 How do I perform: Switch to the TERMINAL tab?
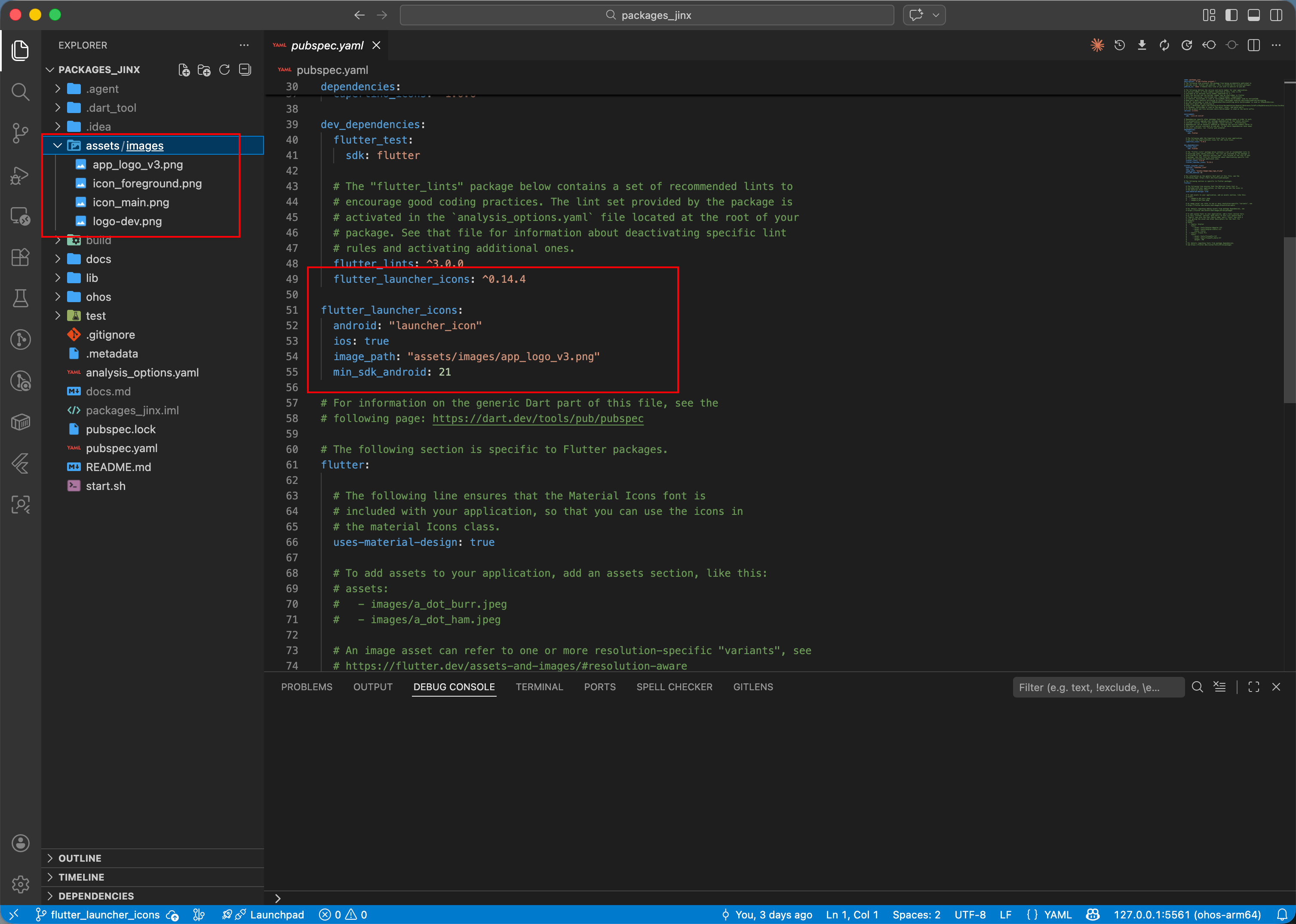pos(539,687)
